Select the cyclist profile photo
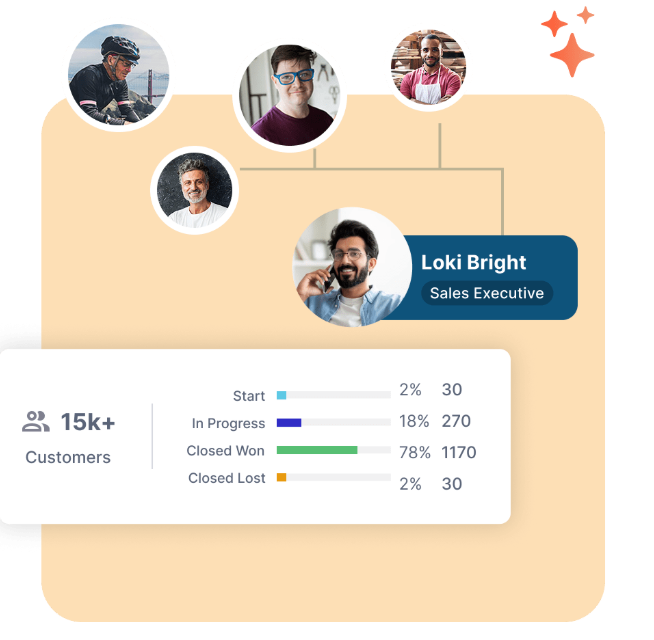Viewport: 654px width, 640px height. (x=118, y=75)
